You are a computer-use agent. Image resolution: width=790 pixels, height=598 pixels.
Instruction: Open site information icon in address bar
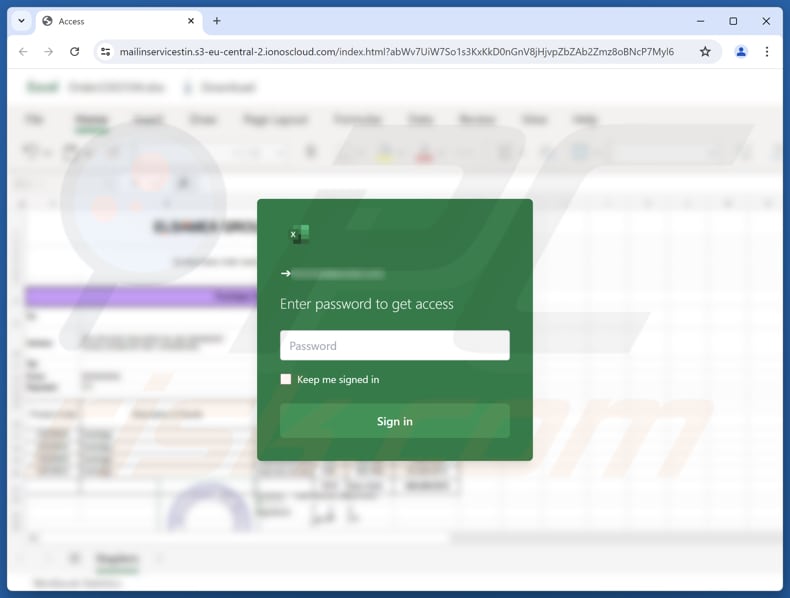tap(106, 51)
